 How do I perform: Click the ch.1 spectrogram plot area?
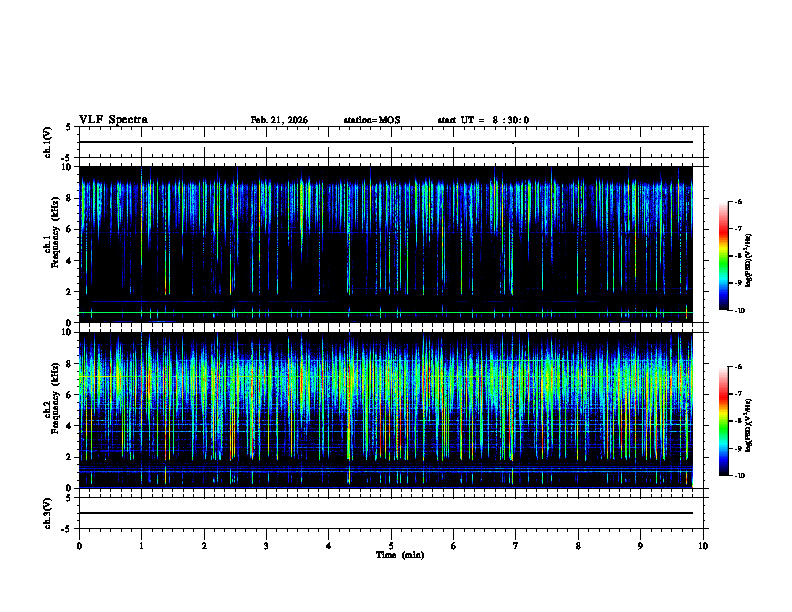(x=386, y=244)
